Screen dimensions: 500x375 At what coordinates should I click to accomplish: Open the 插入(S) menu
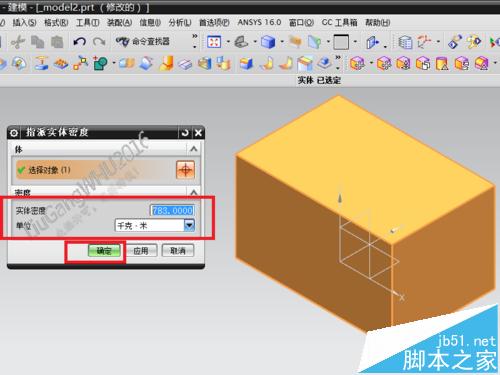tap(24, 23)
